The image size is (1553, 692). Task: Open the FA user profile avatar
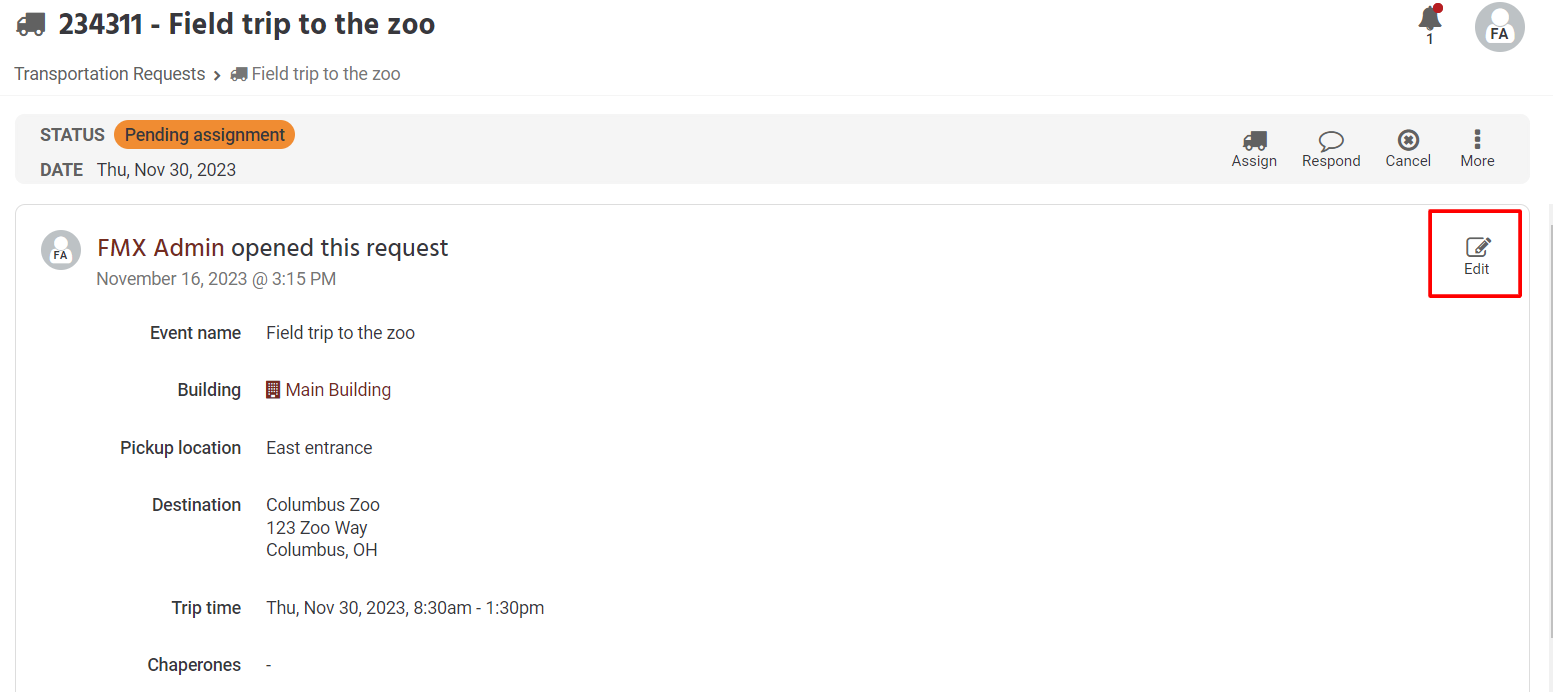pos(1499,27)
